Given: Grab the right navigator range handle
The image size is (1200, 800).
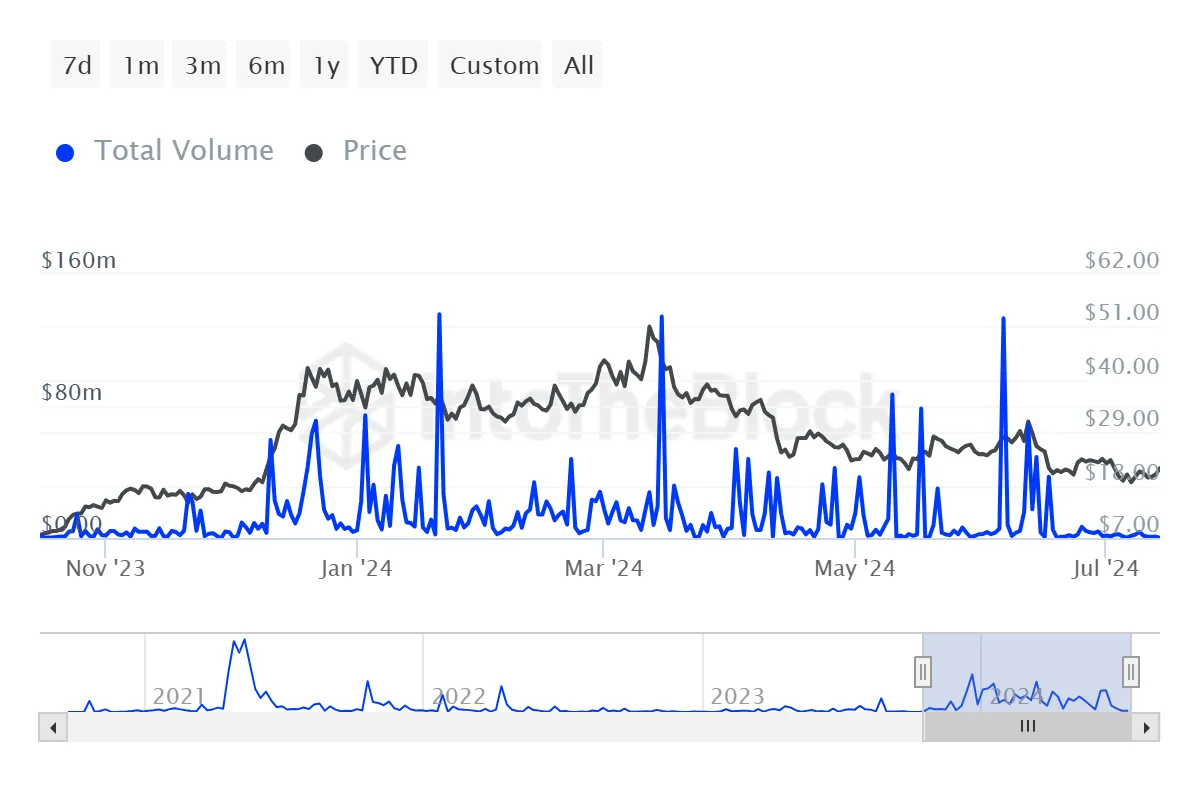Looking at the screenshot, I should pos(1131,670).
